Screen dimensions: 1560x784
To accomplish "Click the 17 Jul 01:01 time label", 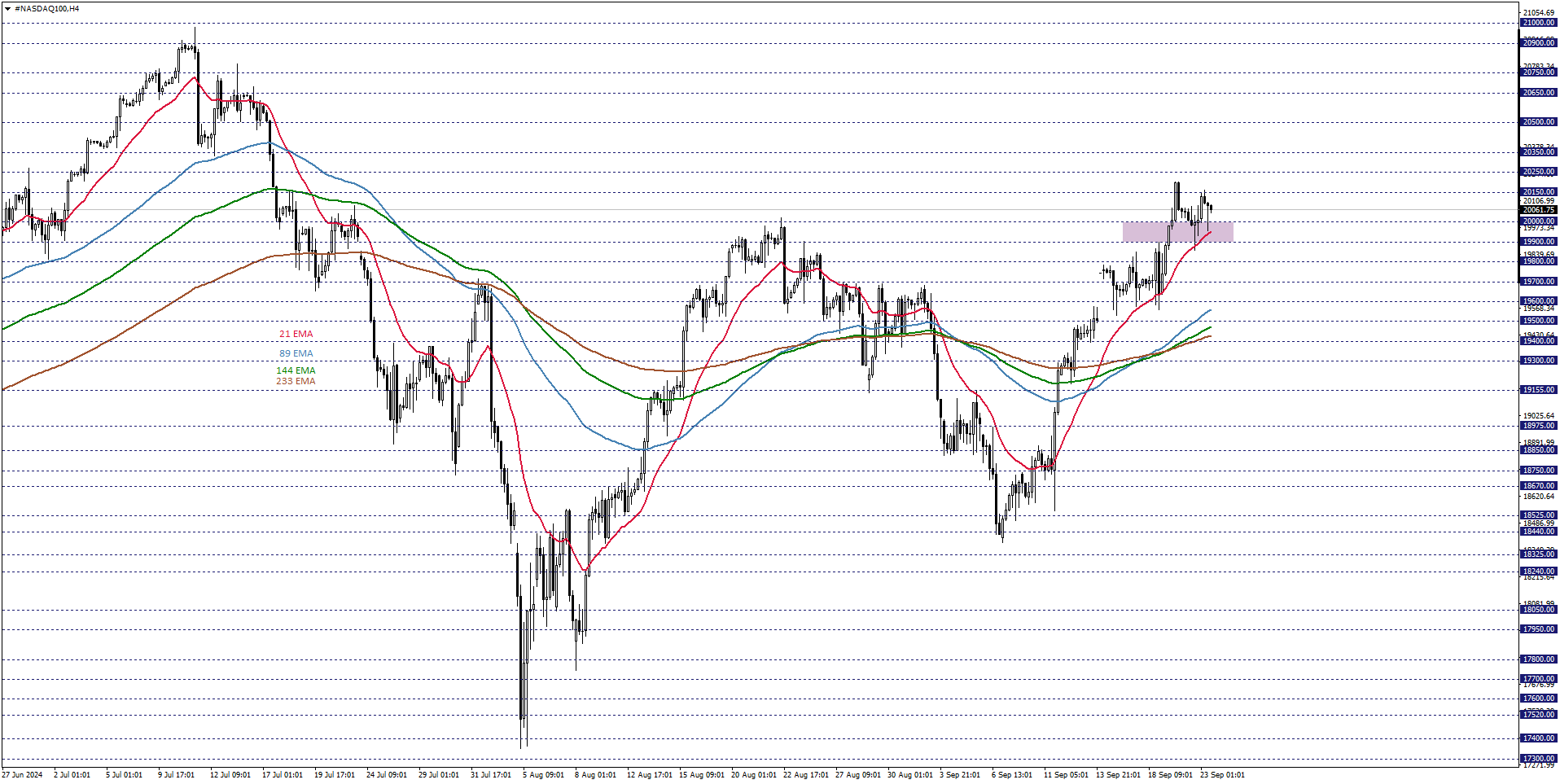I will (x=283, y=774).
